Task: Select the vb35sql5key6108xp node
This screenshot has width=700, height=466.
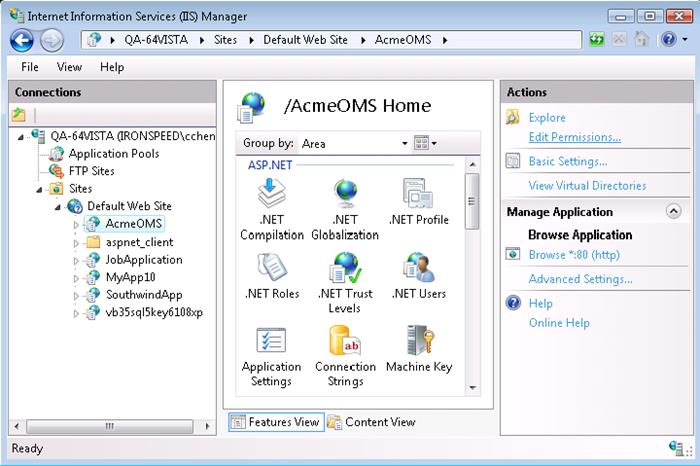Action: (154, 312)
